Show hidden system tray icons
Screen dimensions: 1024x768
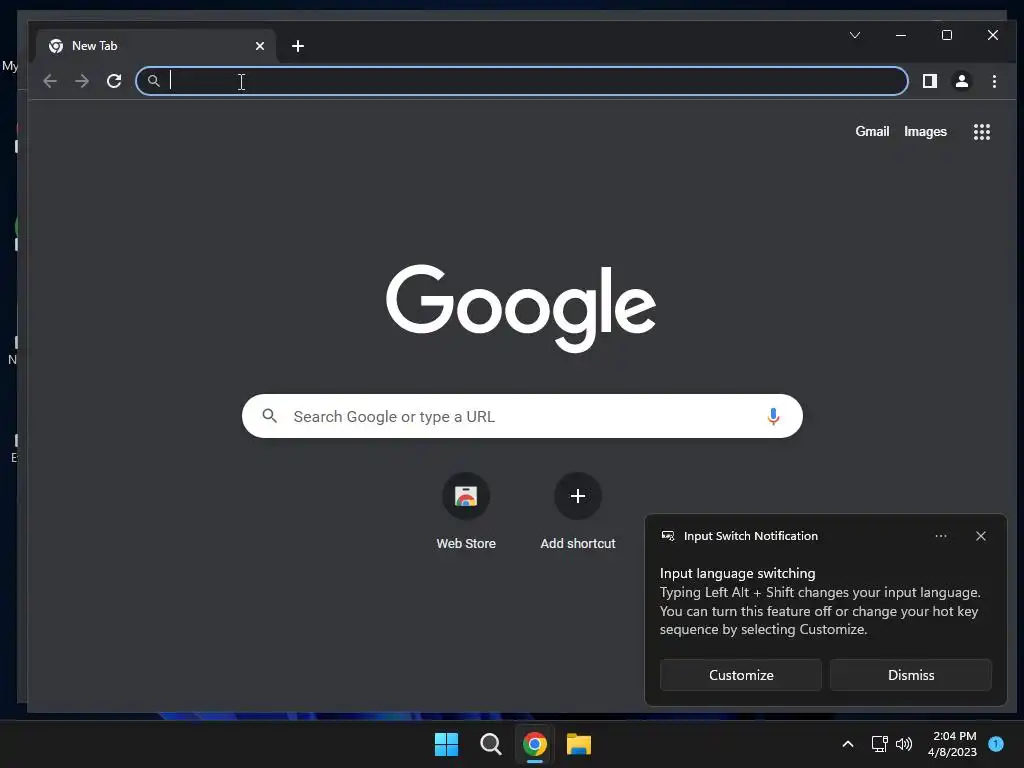[848, 744]
